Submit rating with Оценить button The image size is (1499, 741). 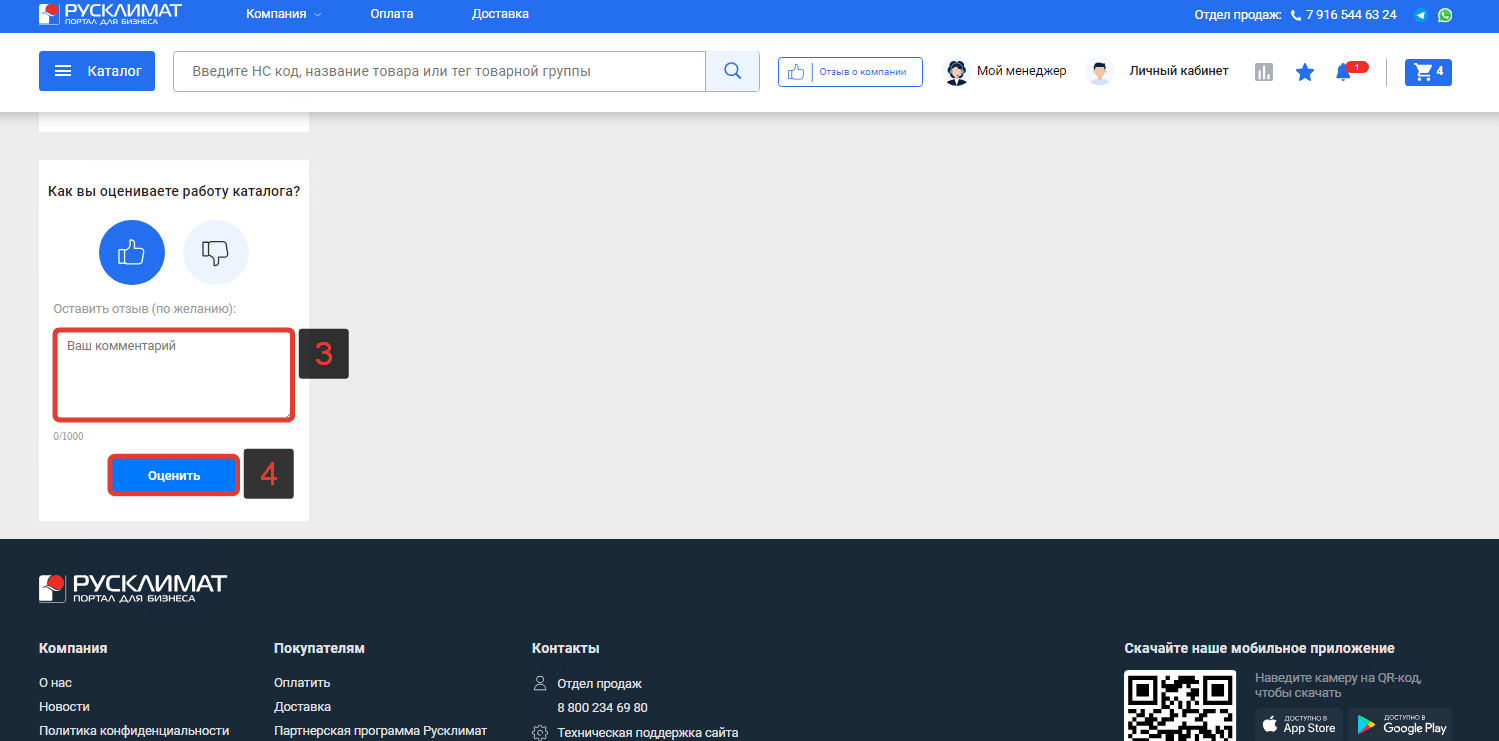[x=174, y=476]
